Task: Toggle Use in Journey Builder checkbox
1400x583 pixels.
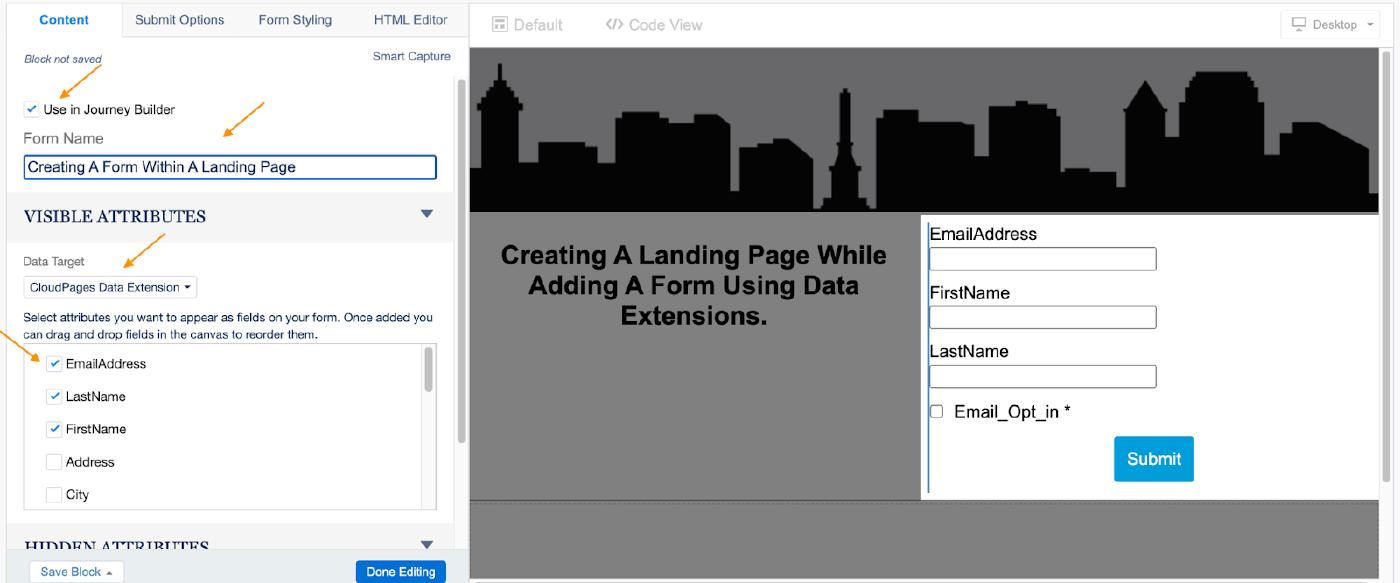Action: click(x=32, y=109)
